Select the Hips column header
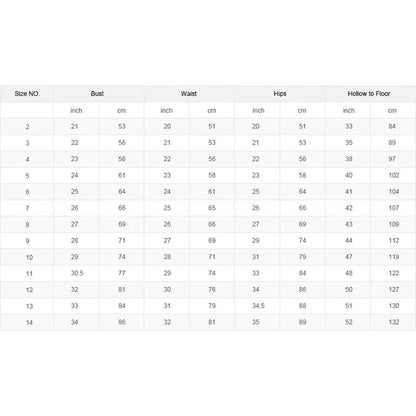Viewport: 416px width, 416px height. (x=280, y=94)
